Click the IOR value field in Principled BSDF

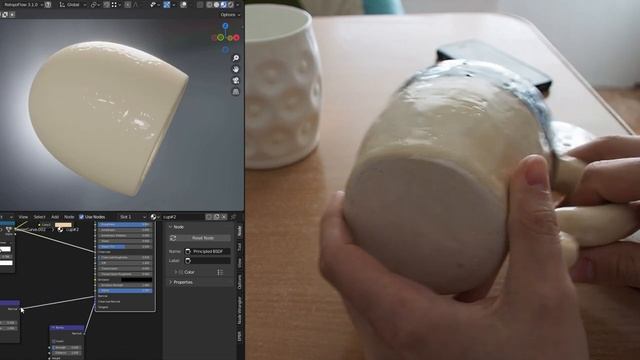pyautogui.click(x=125, y=263)
